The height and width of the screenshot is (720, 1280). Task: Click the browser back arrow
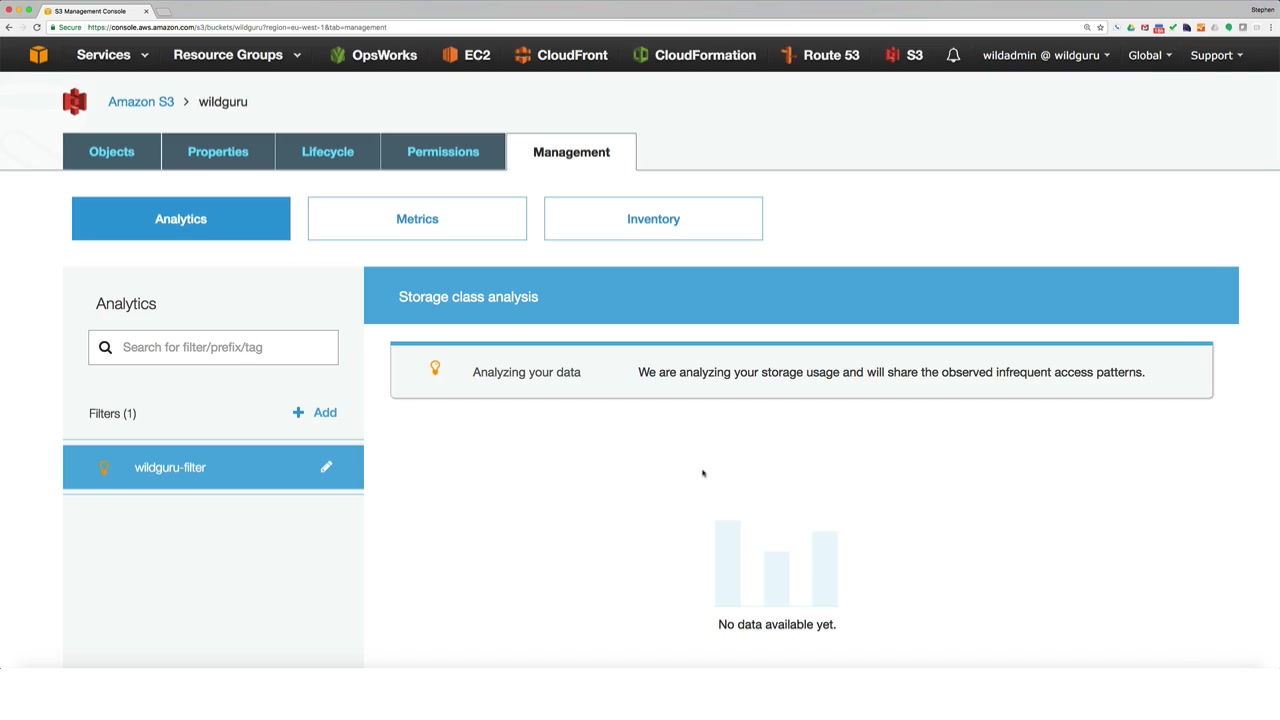pos(9,27)
